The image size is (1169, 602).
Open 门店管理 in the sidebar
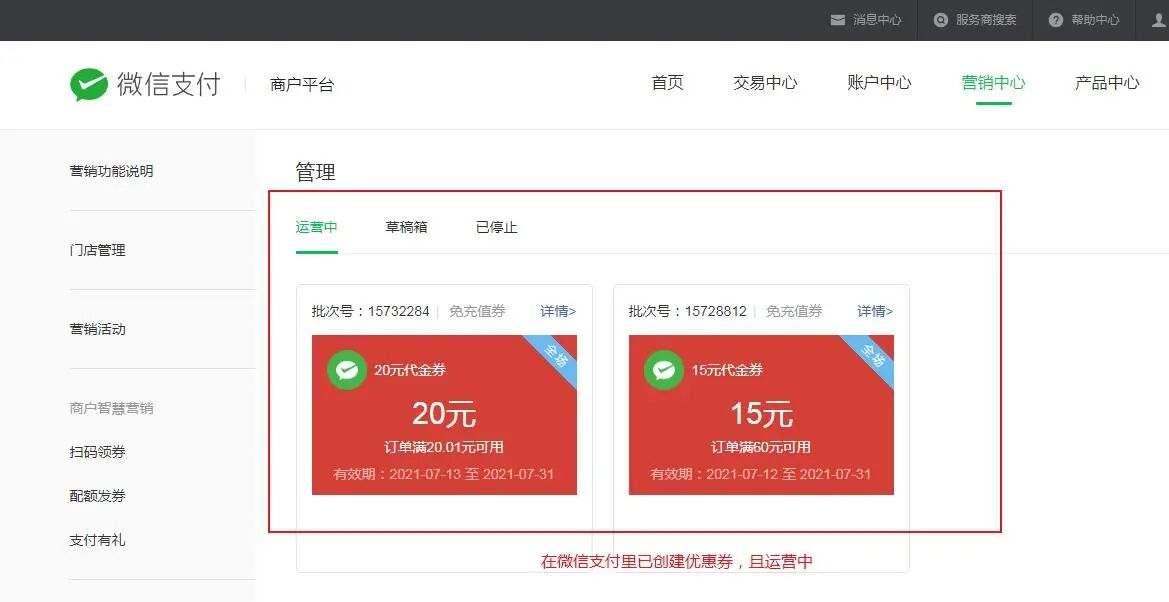point(97,250)
